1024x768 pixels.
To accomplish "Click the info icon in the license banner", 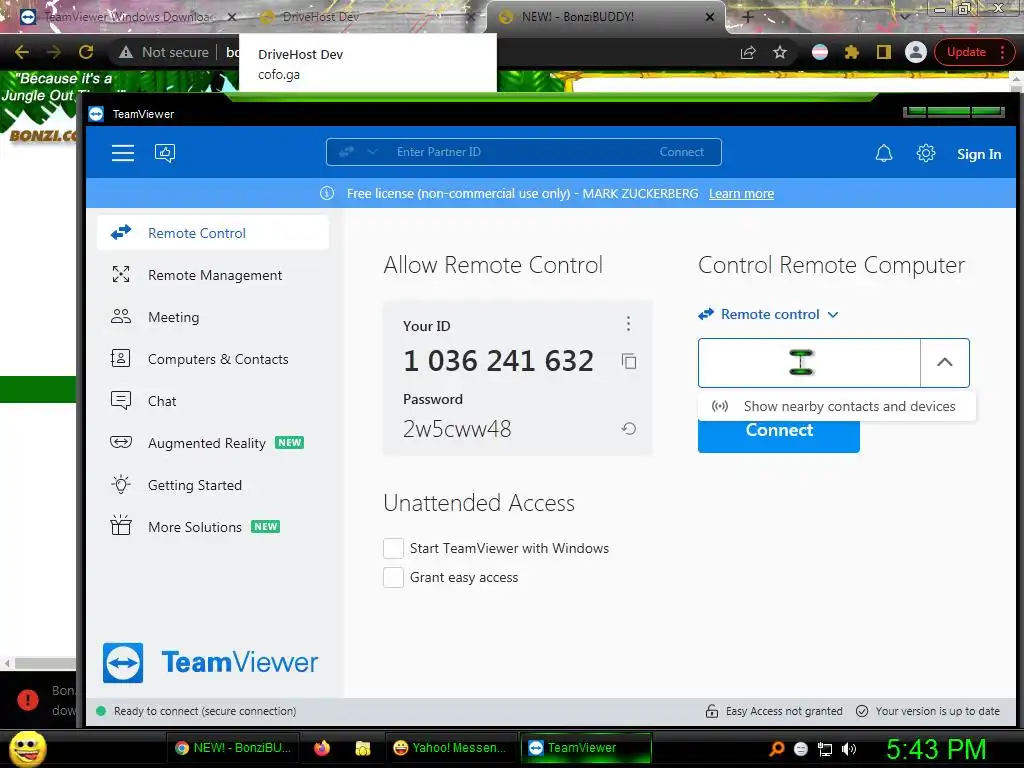I will 327,193.
